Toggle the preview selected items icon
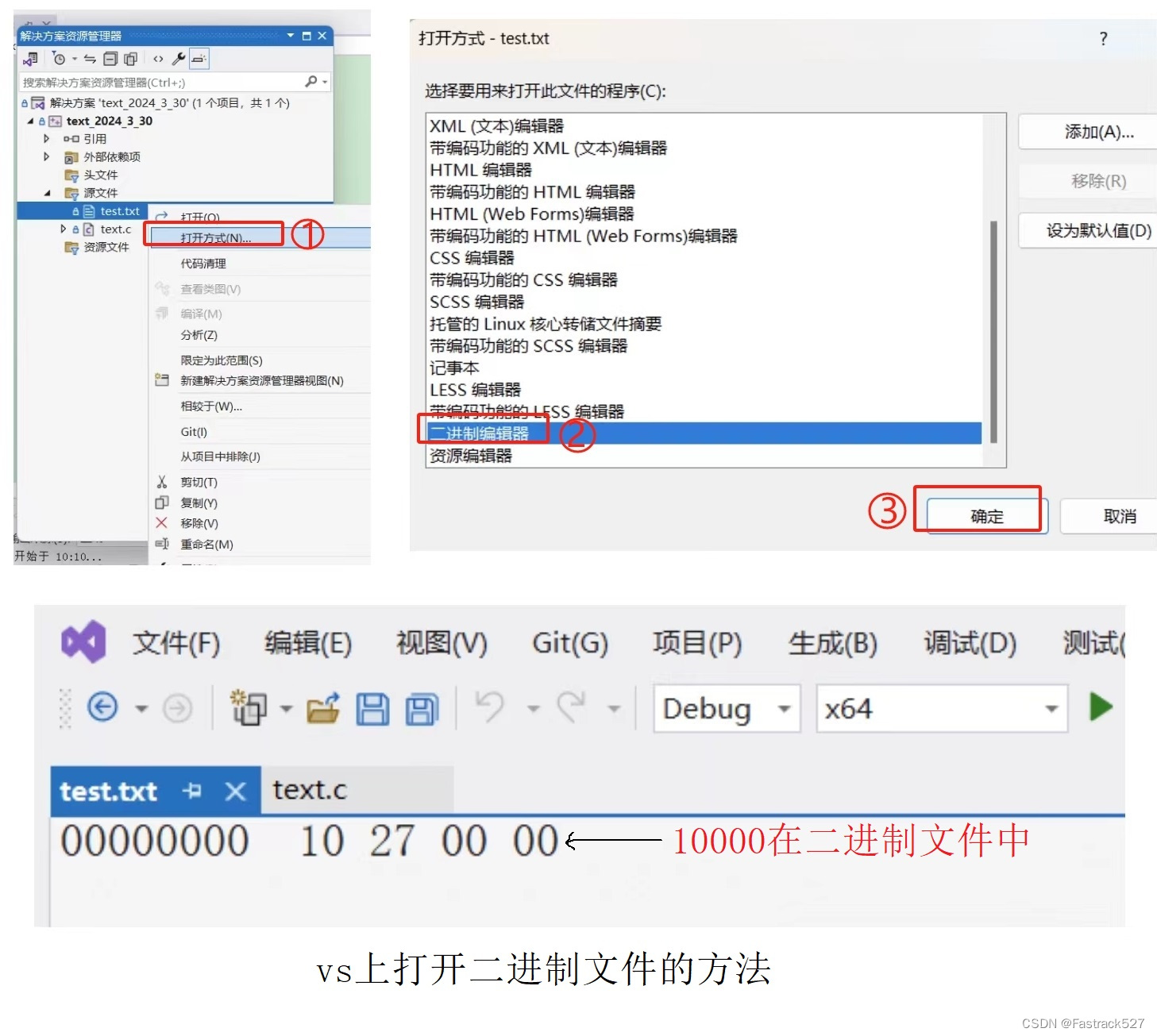Image resolution: width=1157 pixels, height=1036 pixels. point(199,59)
